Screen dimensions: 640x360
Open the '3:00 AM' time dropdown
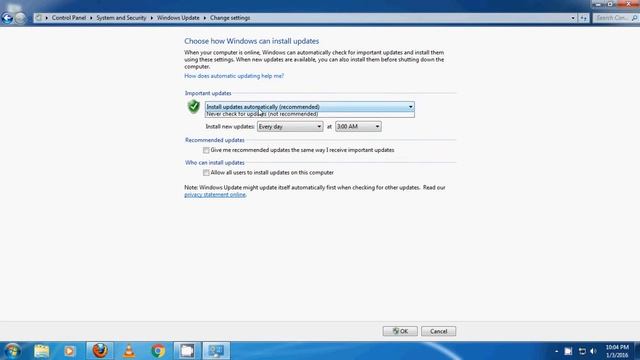(358, 127)
